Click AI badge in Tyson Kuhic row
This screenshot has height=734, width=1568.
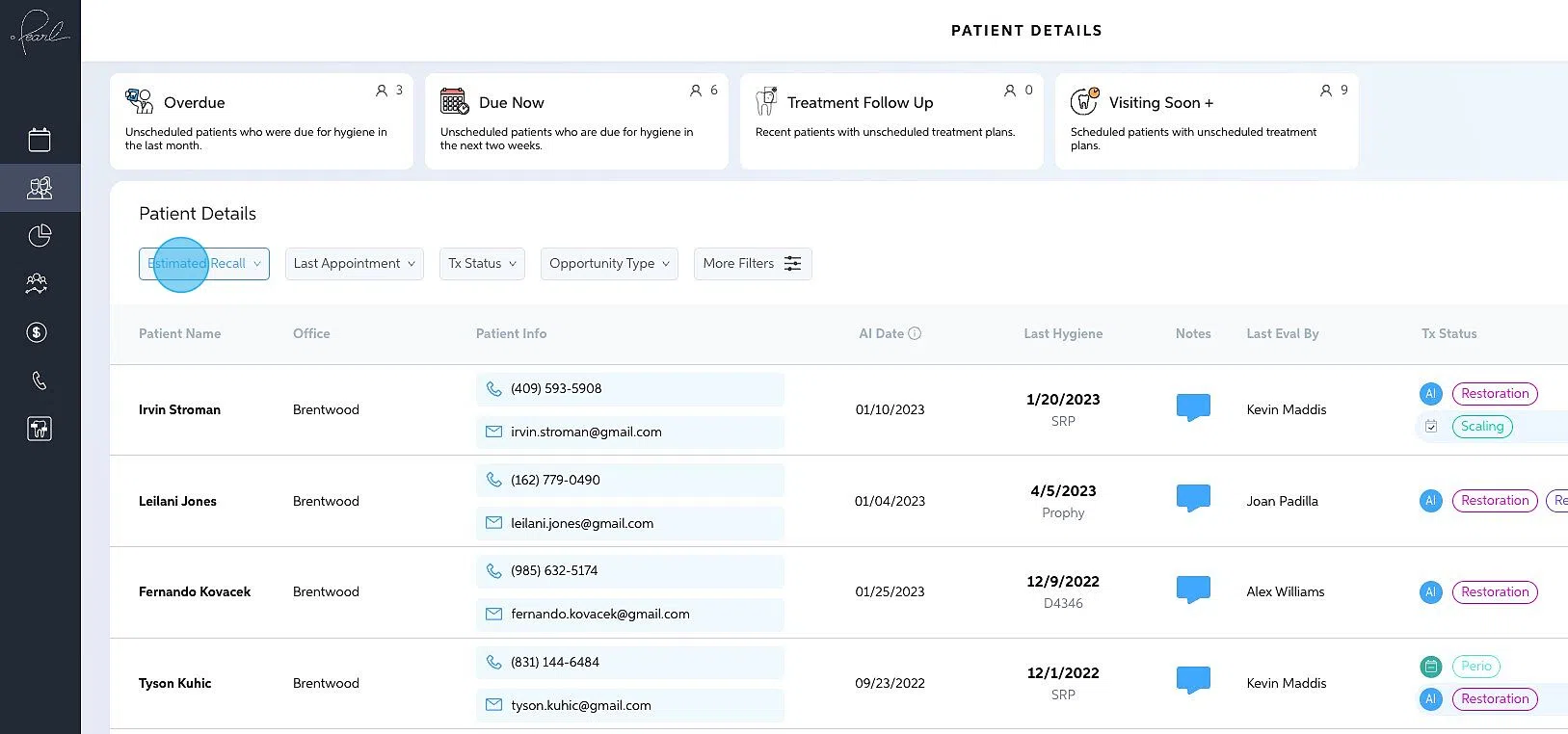coord(1431,699)
